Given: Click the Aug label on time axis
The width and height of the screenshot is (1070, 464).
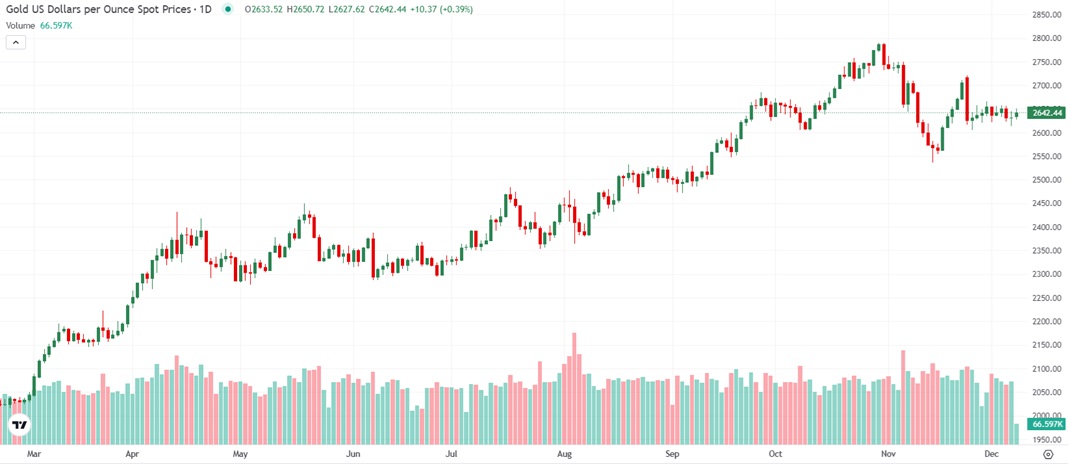Looking at the screenshot, I should (564, 453).
